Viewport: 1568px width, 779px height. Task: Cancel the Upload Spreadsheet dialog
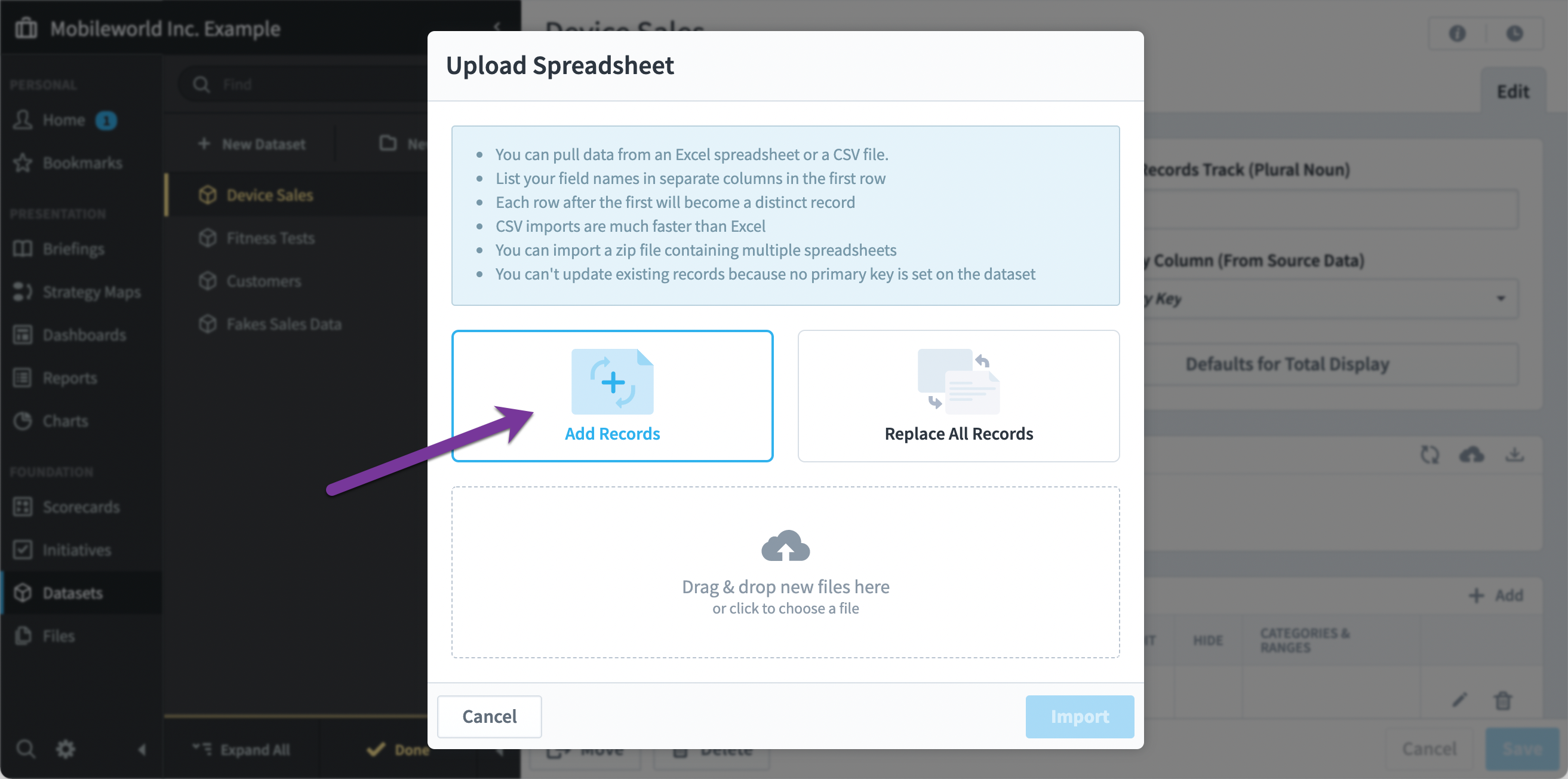coord(490,716)
